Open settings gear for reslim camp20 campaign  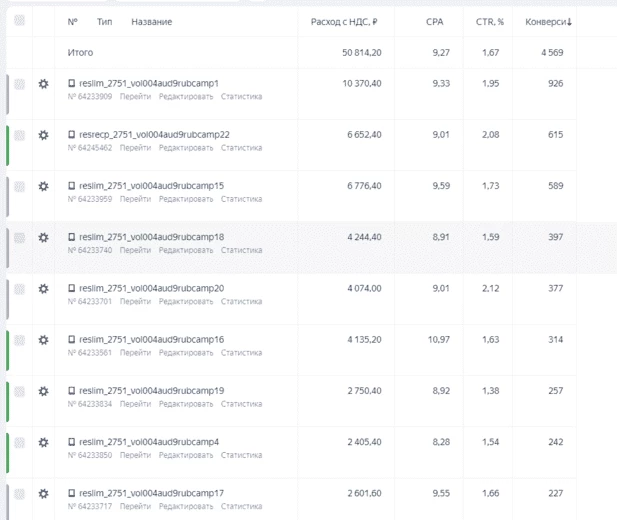pos(43,289)
